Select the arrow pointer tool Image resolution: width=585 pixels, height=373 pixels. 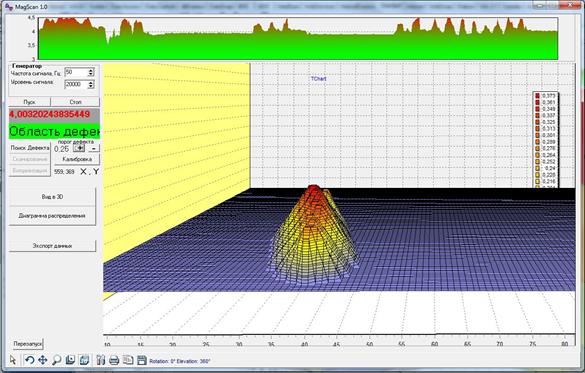13,360
